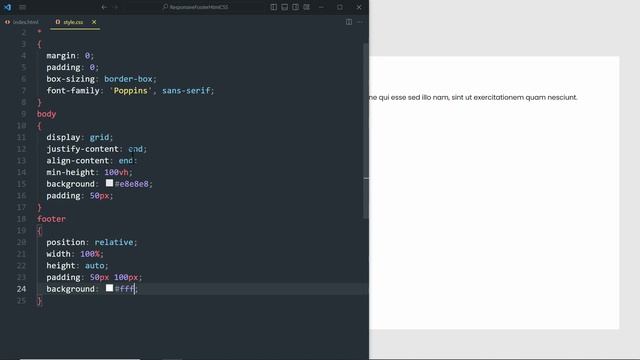Click 'position: relative;' line

pyautogui.click(x=92, y=242)
